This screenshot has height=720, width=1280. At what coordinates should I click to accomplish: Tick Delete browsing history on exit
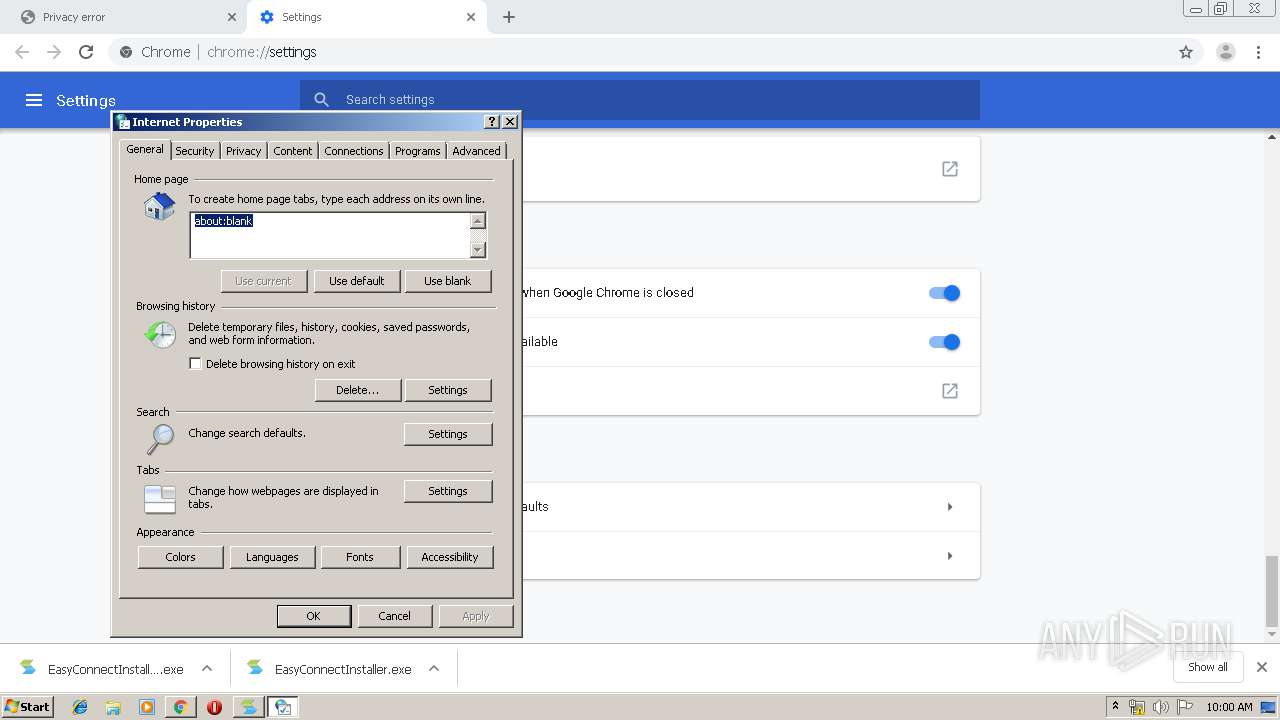pos(195,364)
